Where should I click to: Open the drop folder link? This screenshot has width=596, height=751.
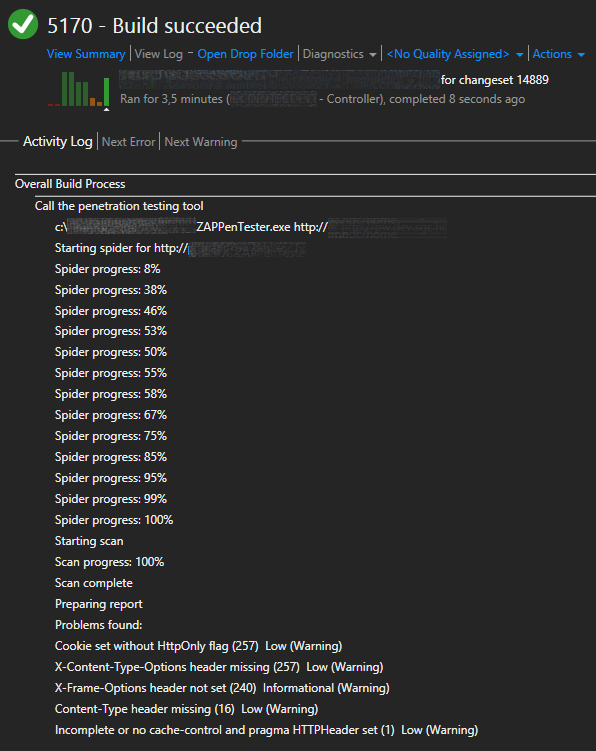click(x=245, y=54)
